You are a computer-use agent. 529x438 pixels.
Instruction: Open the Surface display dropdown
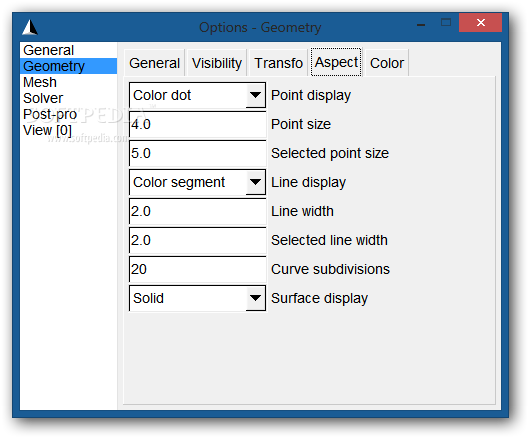pos(197,298)
